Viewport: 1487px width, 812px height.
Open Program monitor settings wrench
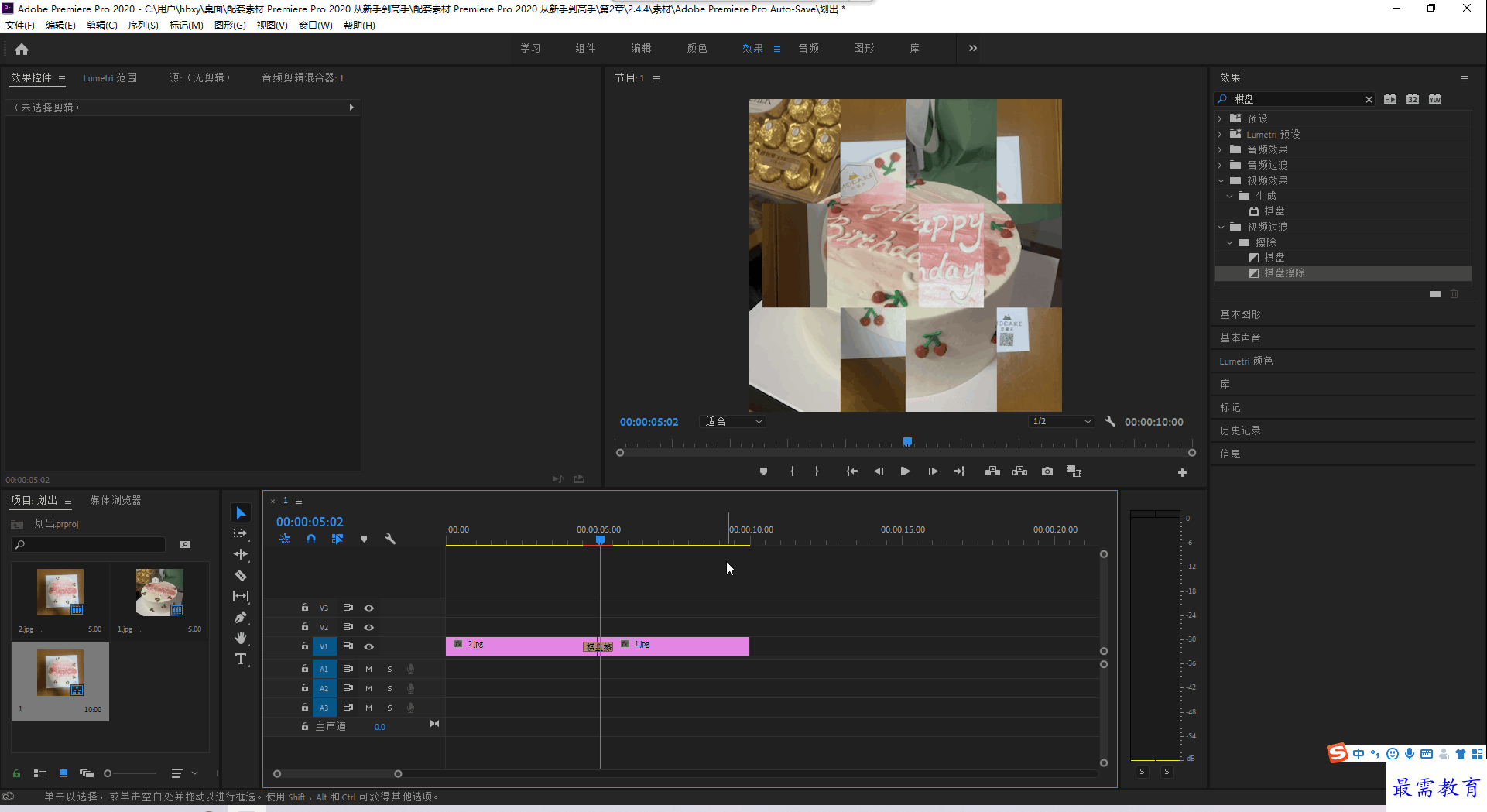coord(1110,421)
